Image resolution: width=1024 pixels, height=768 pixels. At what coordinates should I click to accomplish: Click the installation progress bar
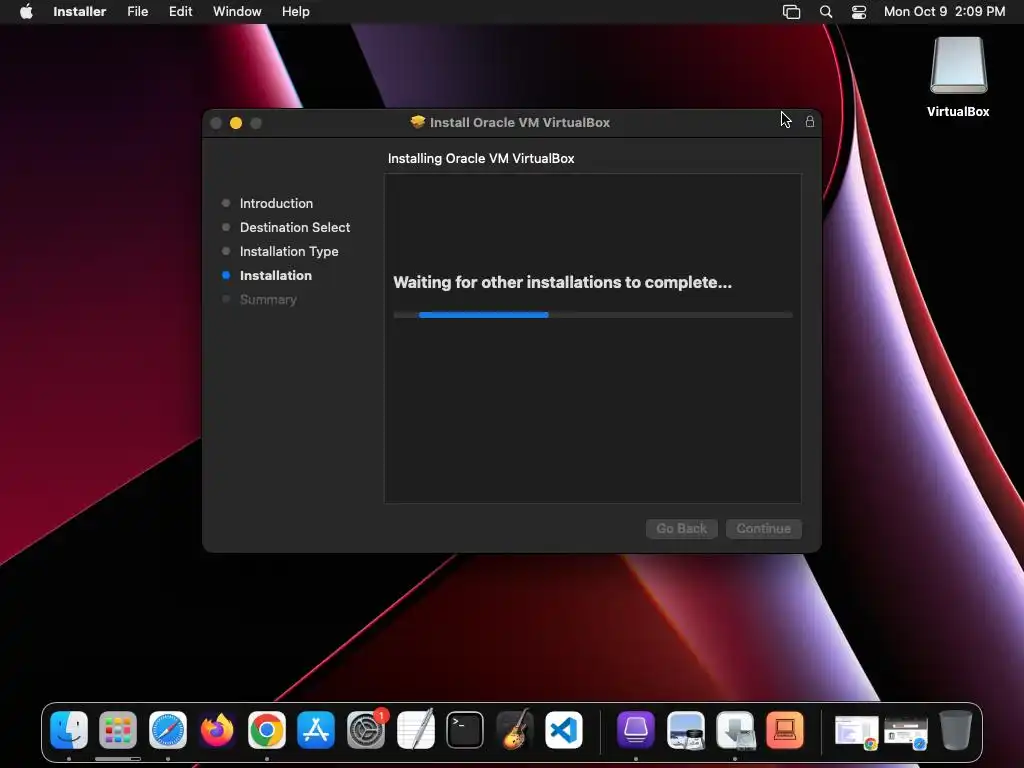coord(593,315)
